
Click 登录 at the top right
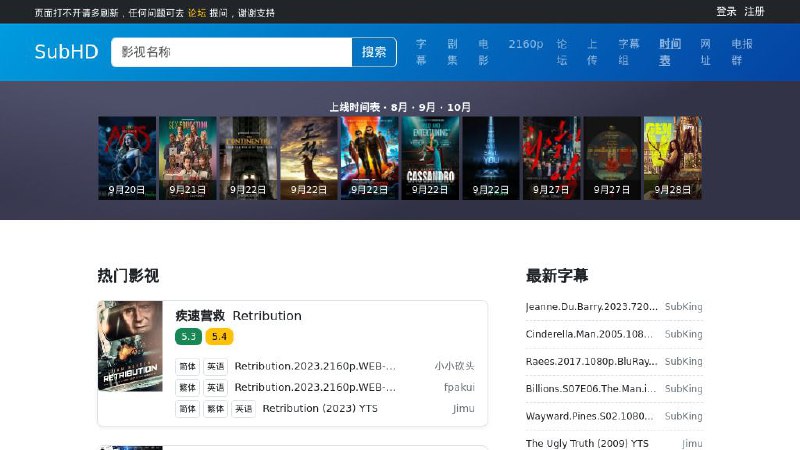(726, 12)
